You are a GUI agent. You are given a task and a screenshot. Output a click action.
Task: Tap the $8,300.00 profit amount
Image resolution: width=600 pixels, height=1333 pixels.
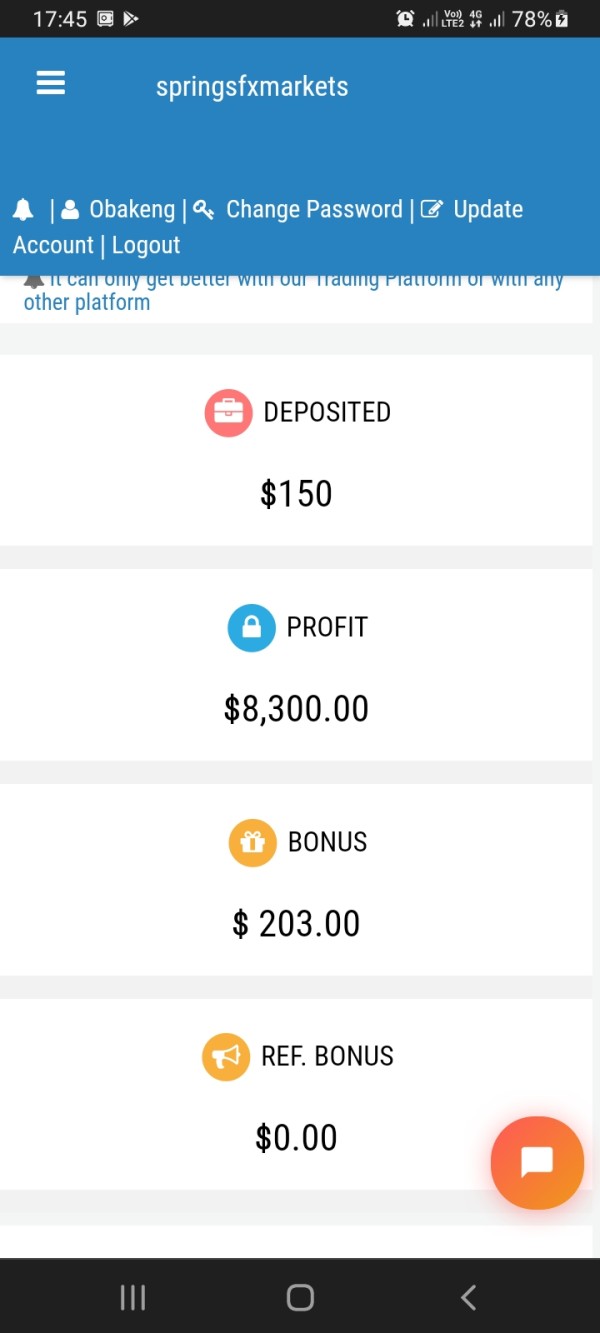296,709
